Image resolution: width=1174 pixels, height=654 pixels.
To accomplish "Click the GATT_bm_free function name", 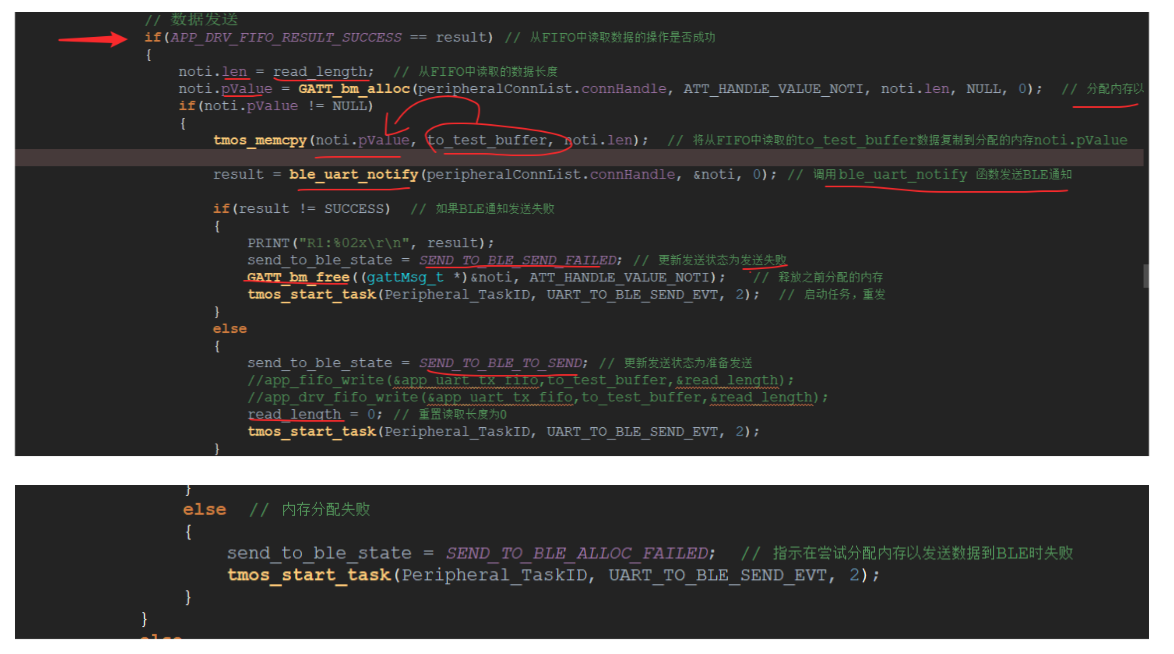I will pos(298,278).
